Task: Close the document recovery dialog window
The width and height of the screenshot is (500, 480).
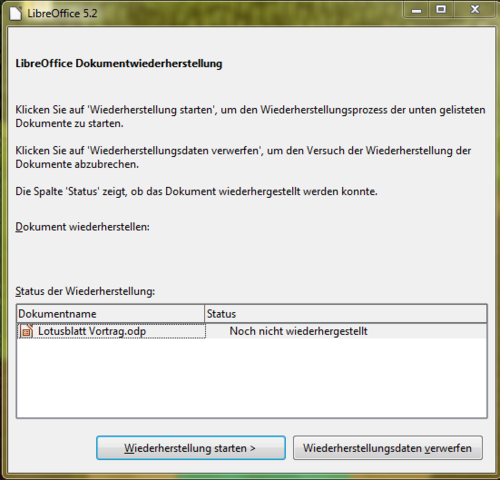Action: click(475, 10)
